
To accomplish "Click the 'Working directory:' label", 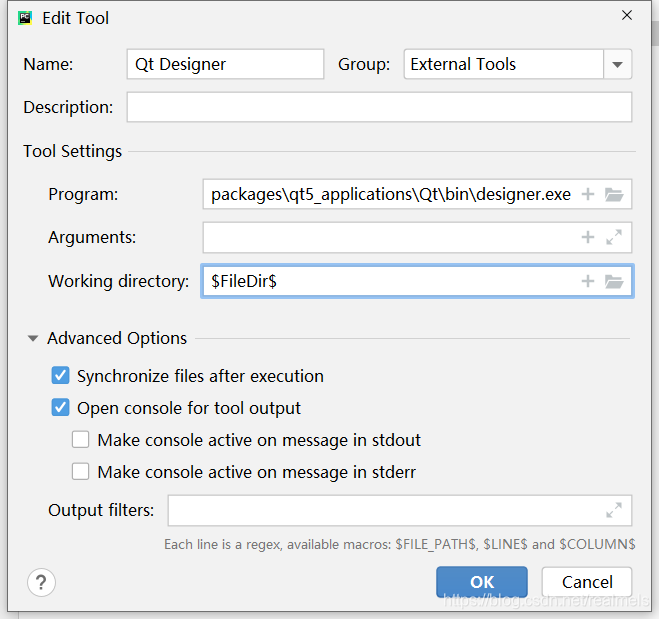I will point(119,281).
